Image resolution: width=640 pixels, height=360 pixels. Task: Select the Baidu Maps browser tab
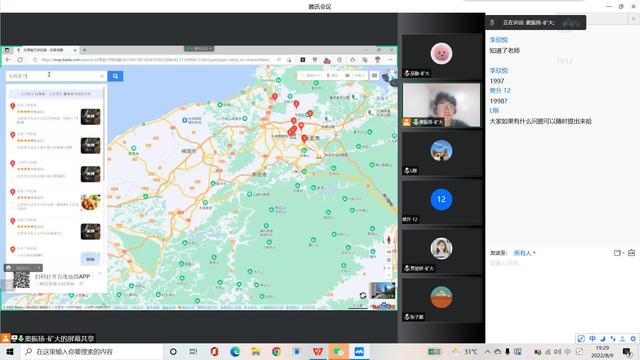[x=45, y=50]
